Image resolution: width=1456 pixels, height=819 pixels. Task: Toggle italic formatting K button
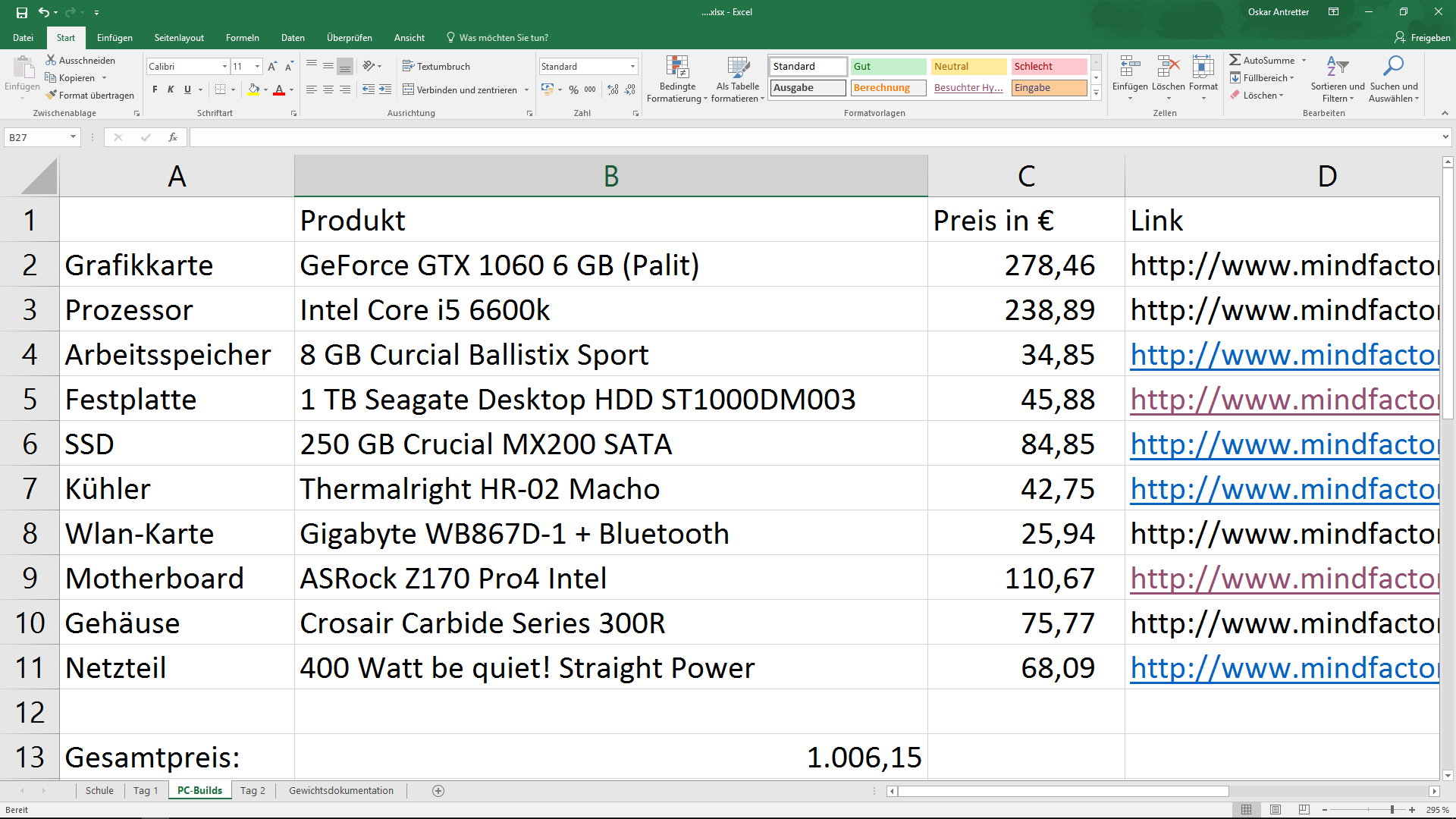171,89
